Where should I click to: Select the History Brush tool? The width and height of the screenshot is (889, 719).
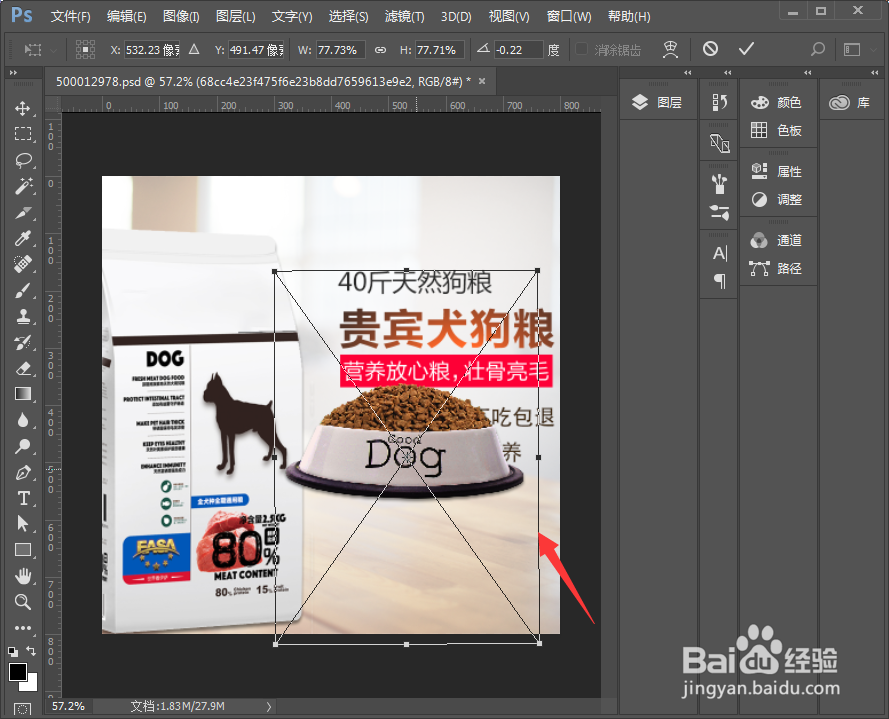[x=23, y=342]
